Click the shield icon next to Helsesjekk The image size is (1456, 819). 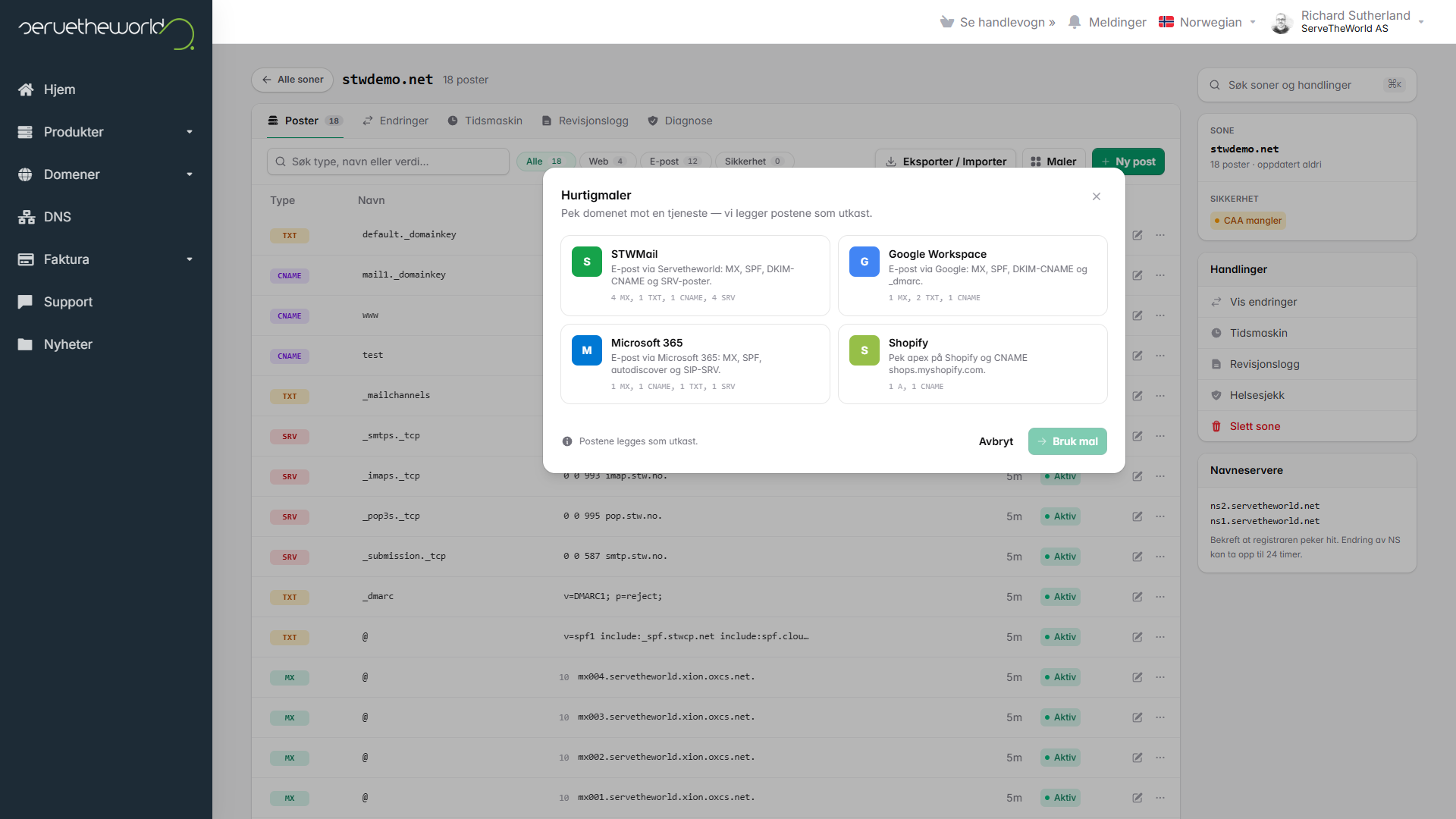click(1216, 395)
